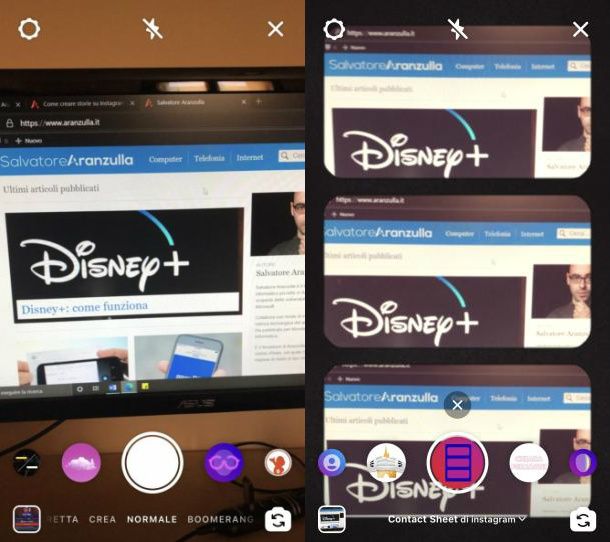Switch to NORMALE mode
This screenshot has height=542, width=610.
[152, 519]
